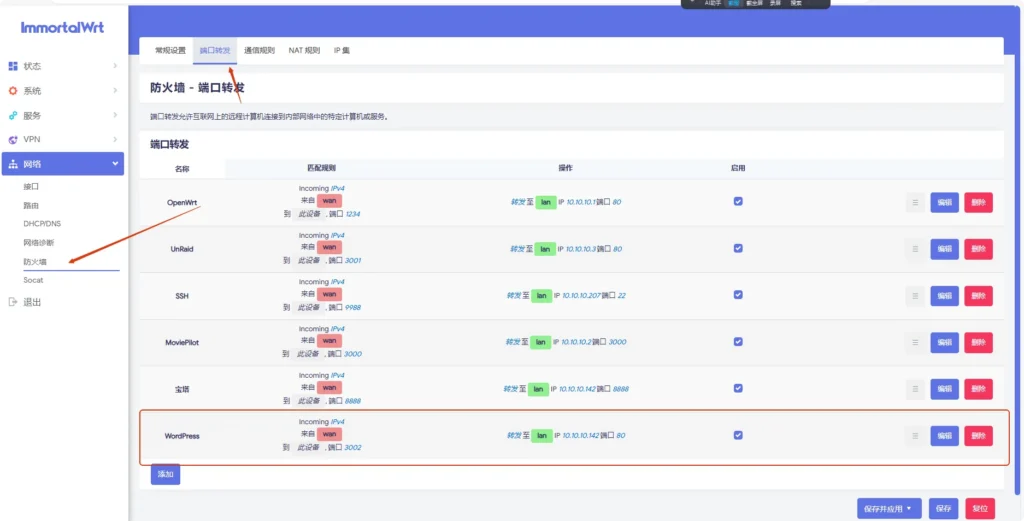Click the drag handle icon for MoviePilot rule
1024x521 pixels.
pos(915,342)
